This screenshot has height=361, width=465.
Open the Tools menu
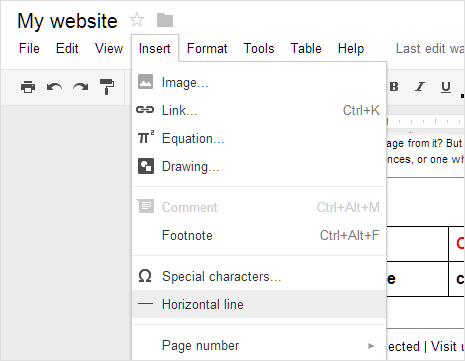259,49
